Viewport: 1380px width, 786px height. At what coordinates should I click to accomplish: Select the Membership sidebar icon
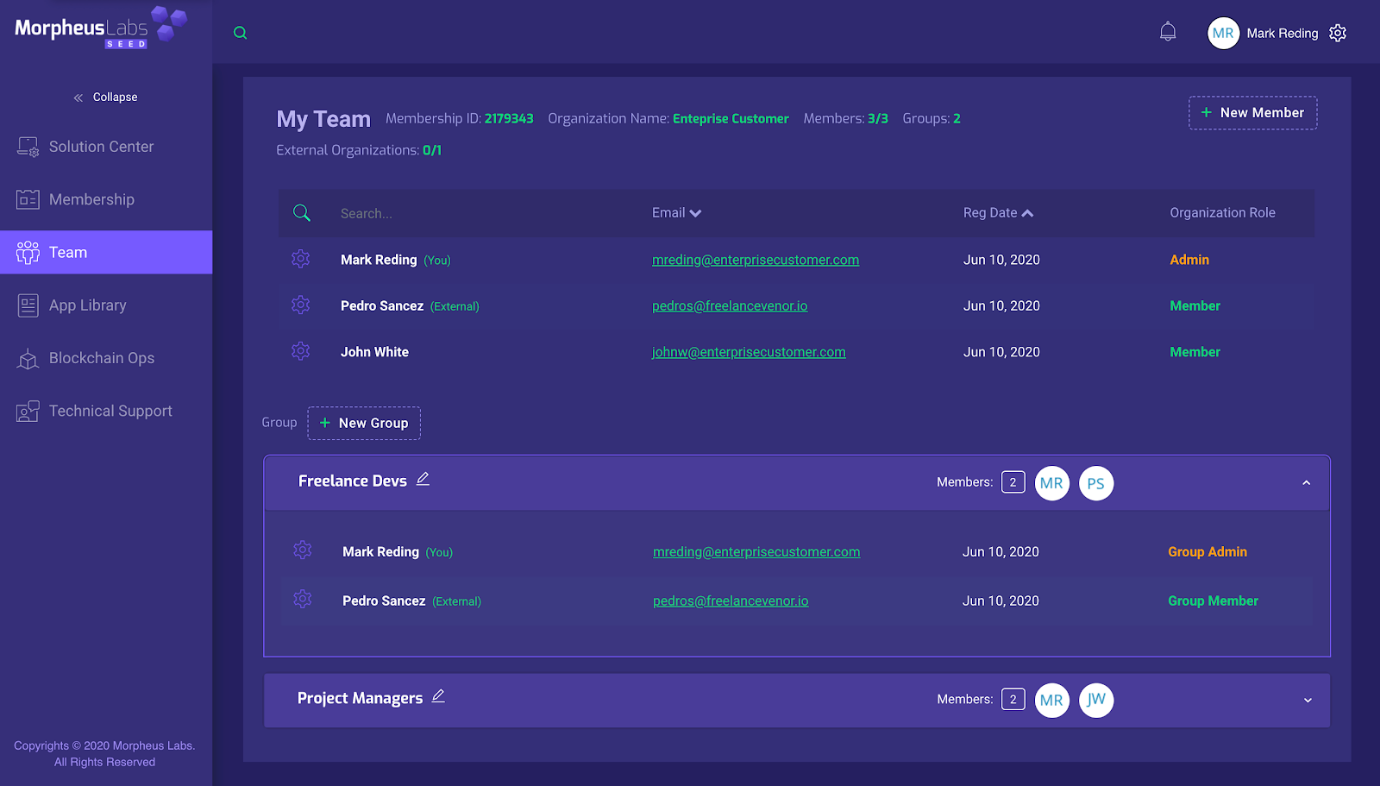pos(28,199)
